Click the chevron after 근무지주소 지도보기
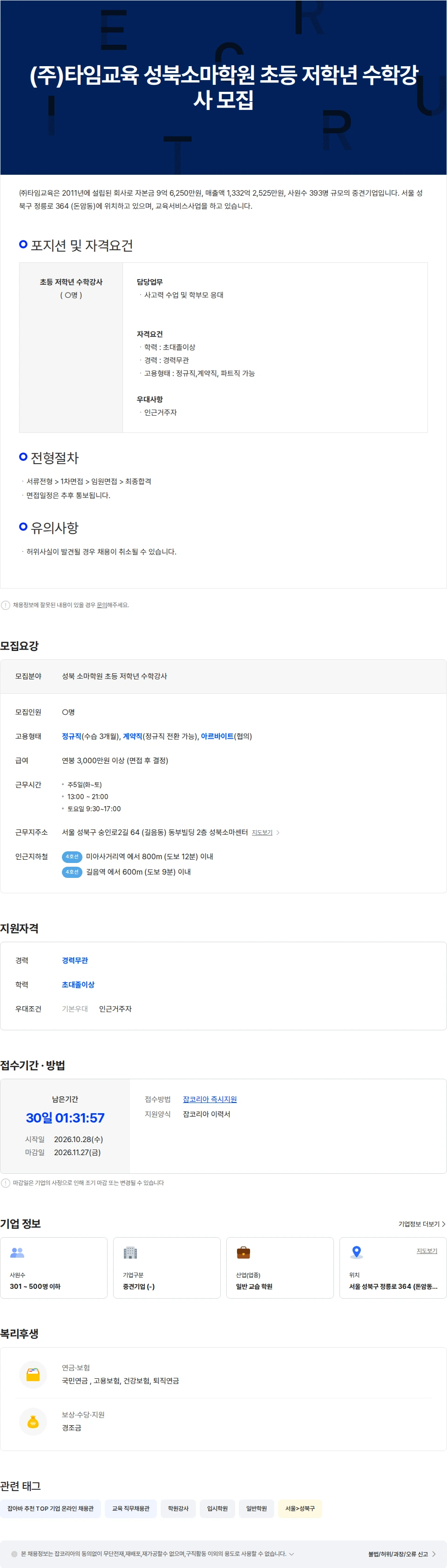447x1568 pixels. click(278, 832)
